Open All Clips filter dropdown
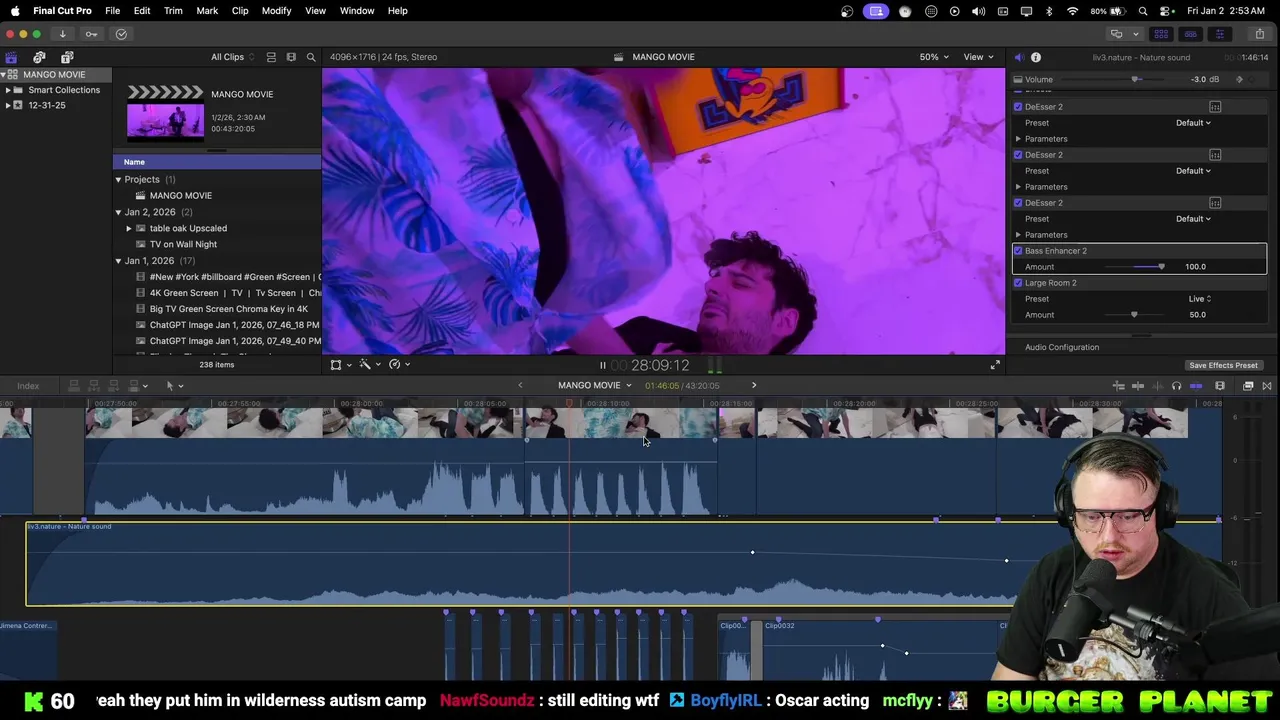The width and height of the screenshot is (1280, 720). click(231, 57)
